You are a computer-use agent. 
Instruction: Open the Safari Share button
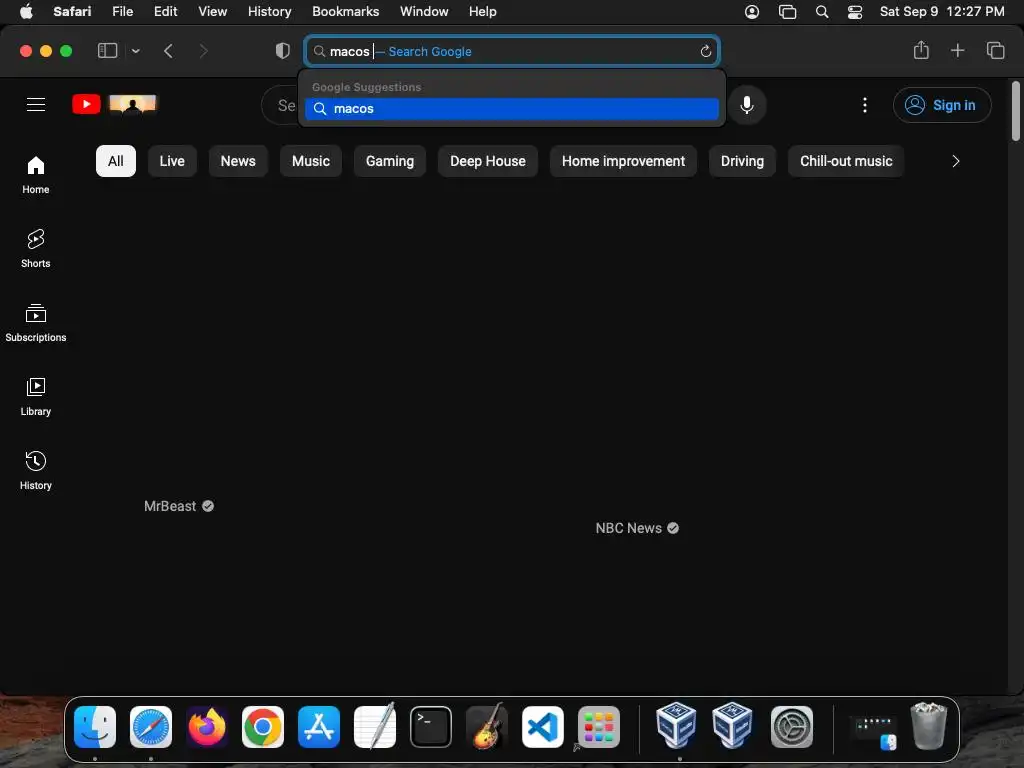point(921,50)
